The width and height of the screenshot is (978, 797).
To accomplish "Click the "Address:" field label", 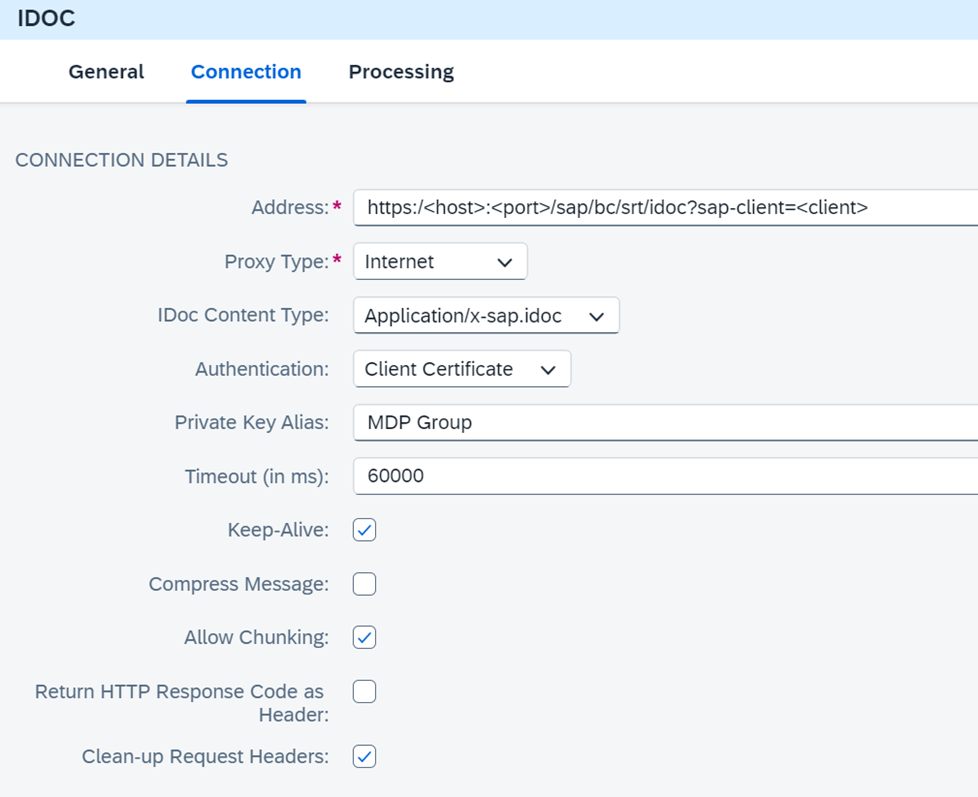I will click(x=289, y=208).
